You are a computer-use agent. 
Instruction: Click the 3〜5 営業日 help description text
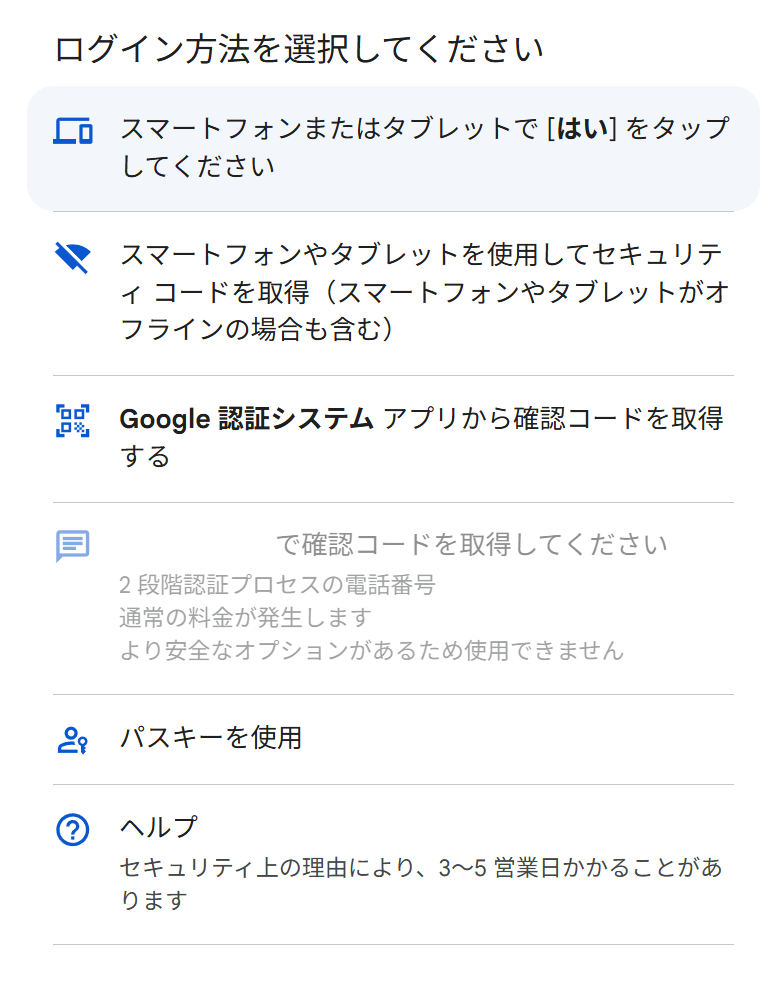421,884
